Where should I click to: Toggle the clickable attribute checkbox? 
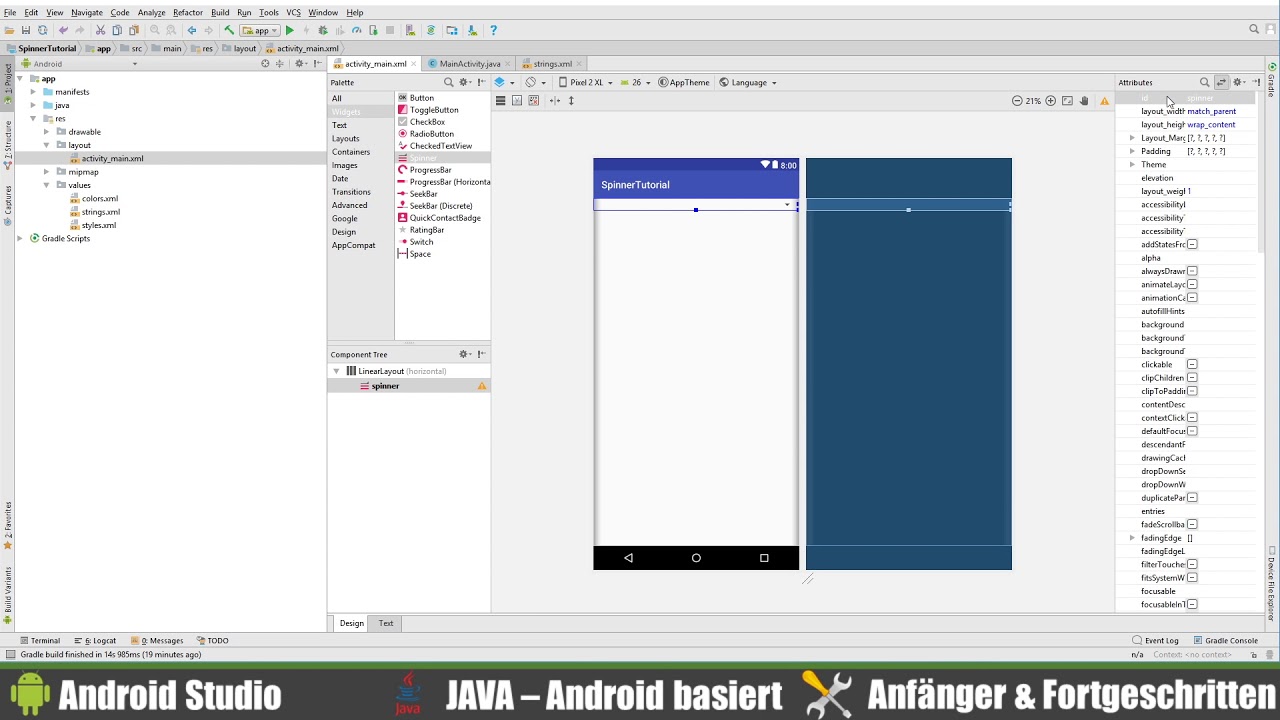pyautogui.click(x=1192, y=364)
